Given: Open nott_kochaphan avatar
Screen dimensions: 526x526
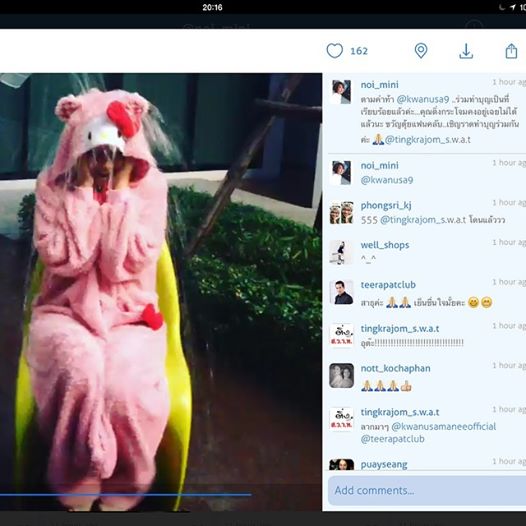Looking at the screenshot, I should click(341, 375).
